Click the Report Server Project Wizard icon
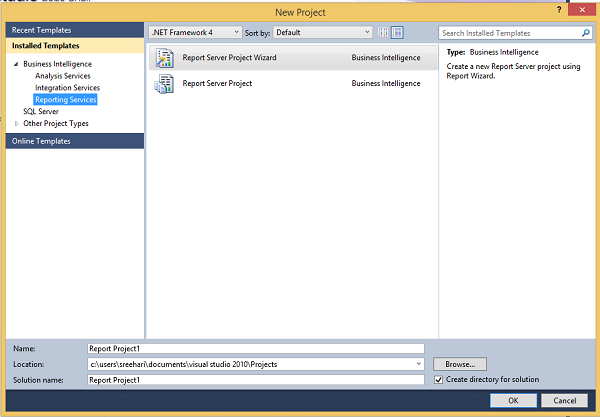 click(x=161, y=59)
